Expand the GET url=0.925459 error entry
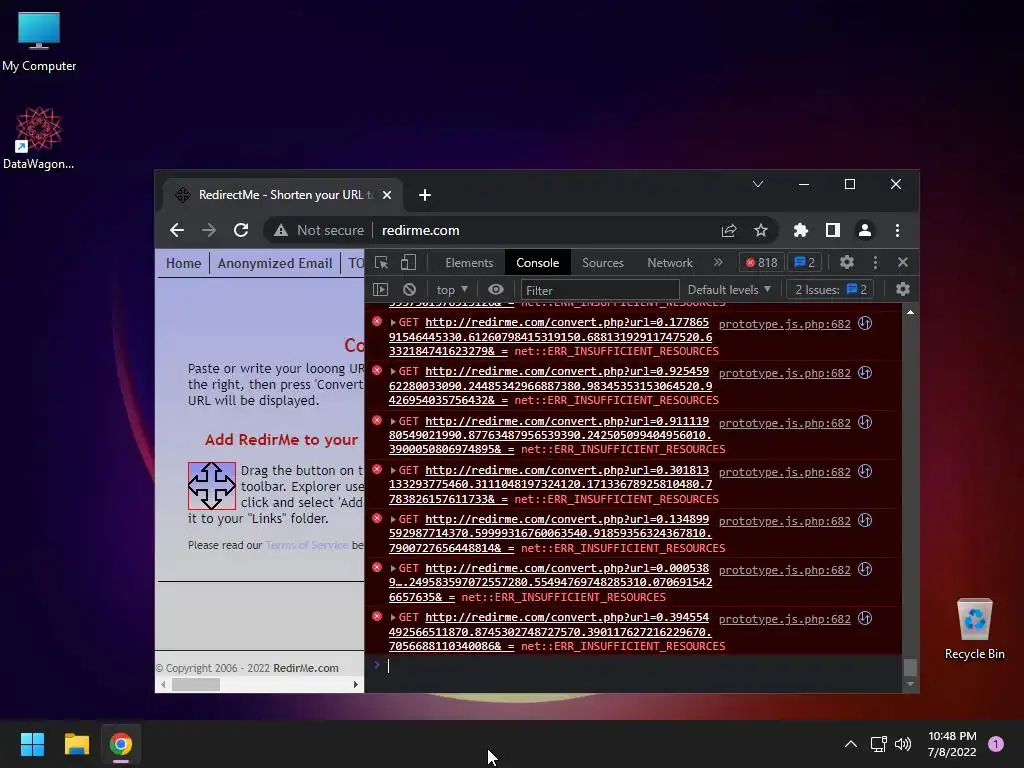Viewport: 1024px width, 768px height. 393,372
